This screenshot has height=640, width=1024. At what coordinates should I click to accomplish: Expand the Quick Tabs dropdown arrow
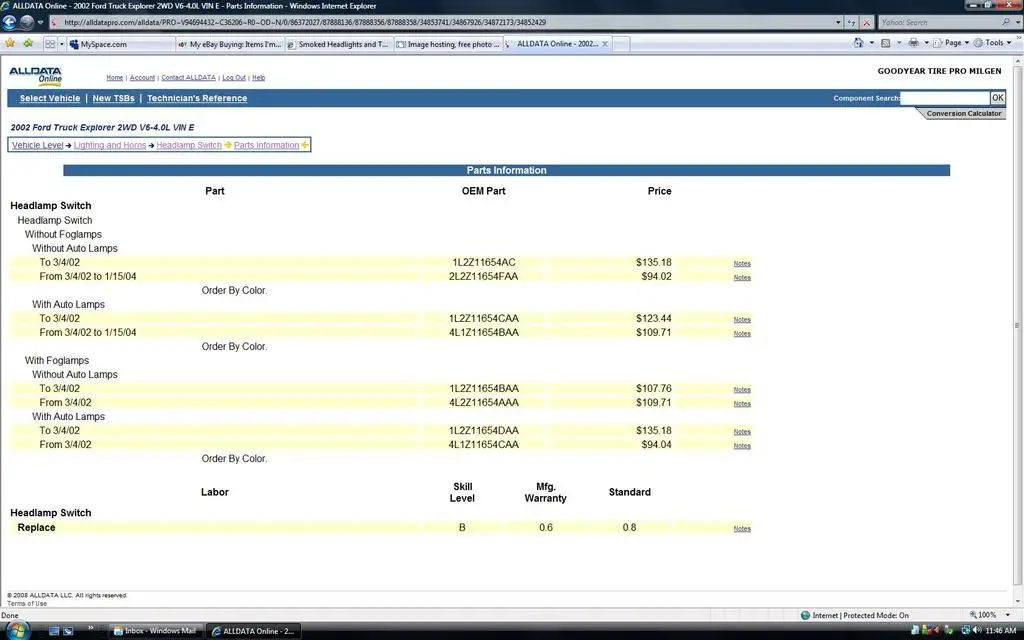pos(62,44)
